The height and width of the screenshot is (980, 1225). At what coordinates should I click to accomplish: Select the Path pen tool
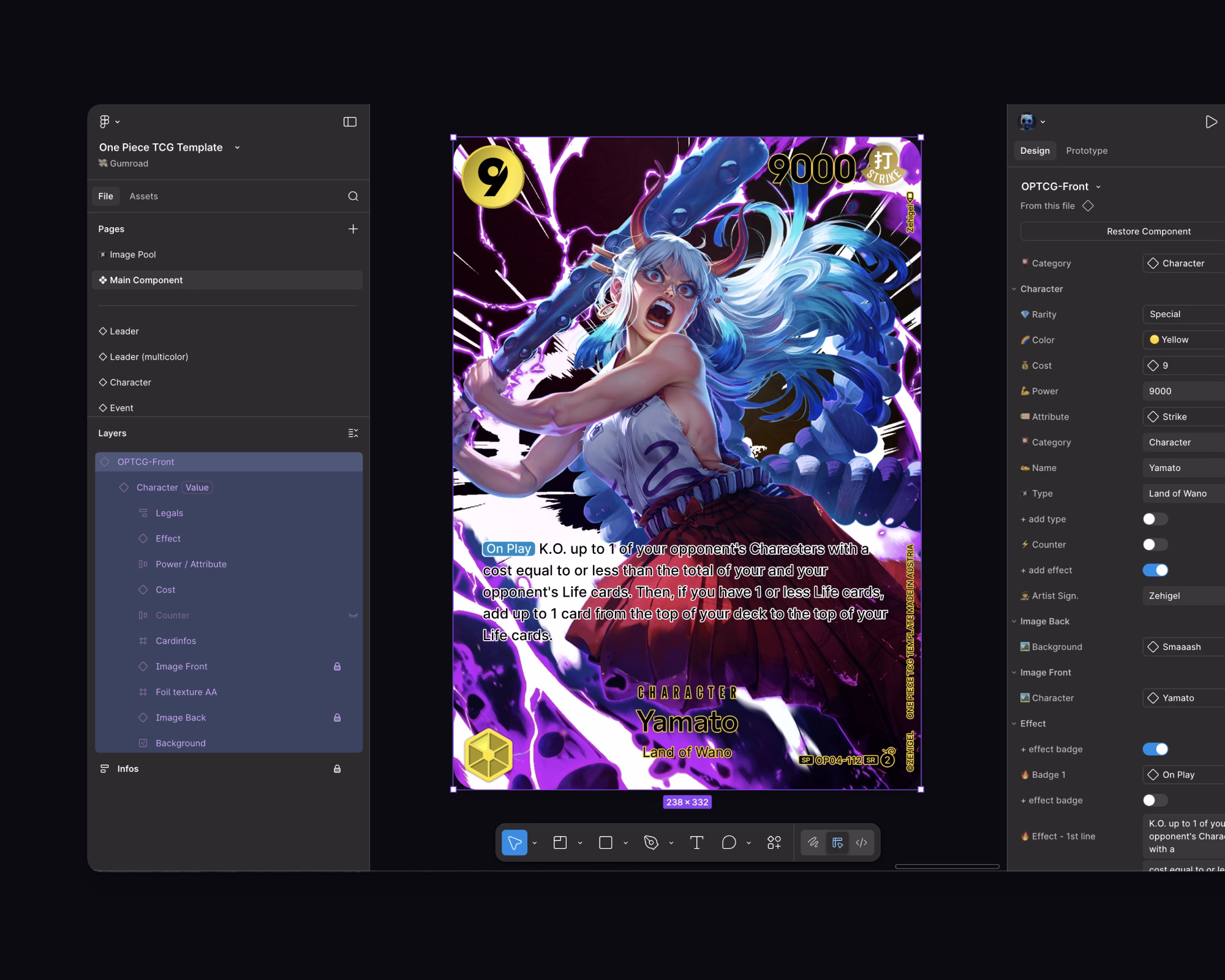point(651,842)
